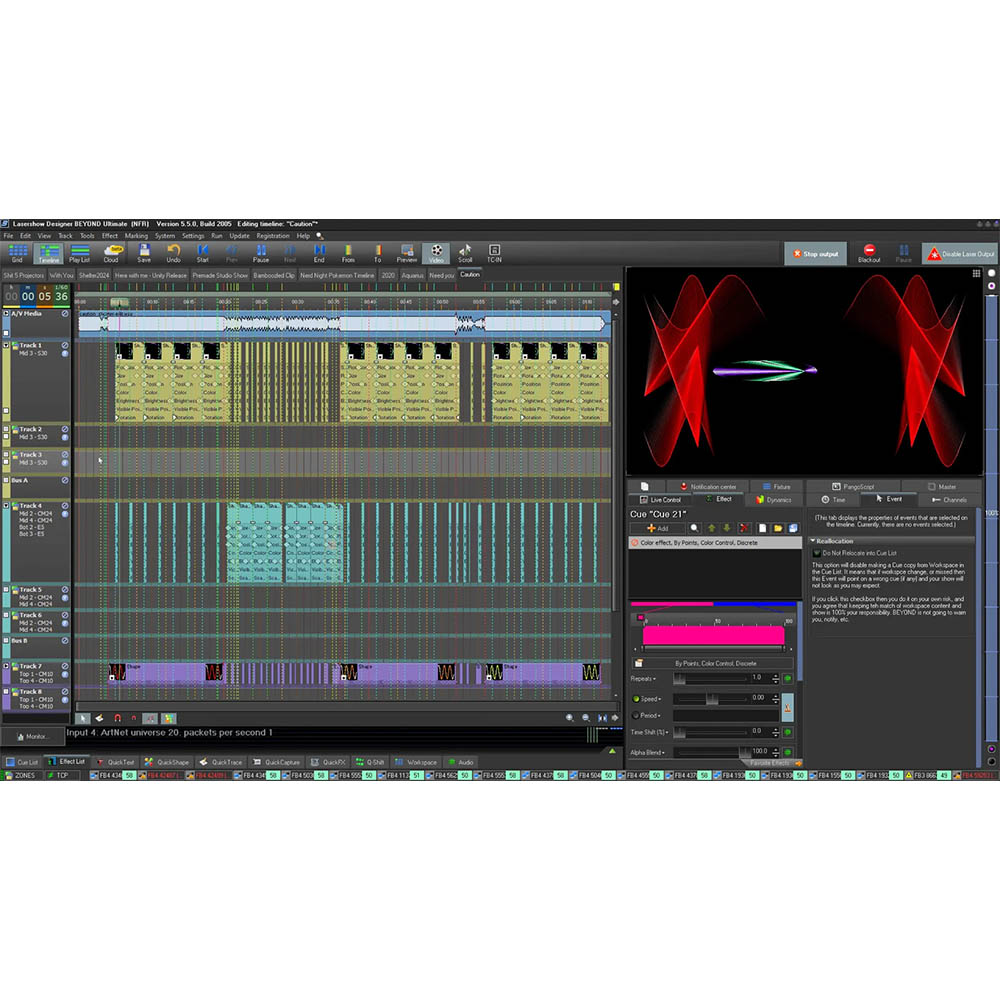Select the paint tool below timeline

99,718
